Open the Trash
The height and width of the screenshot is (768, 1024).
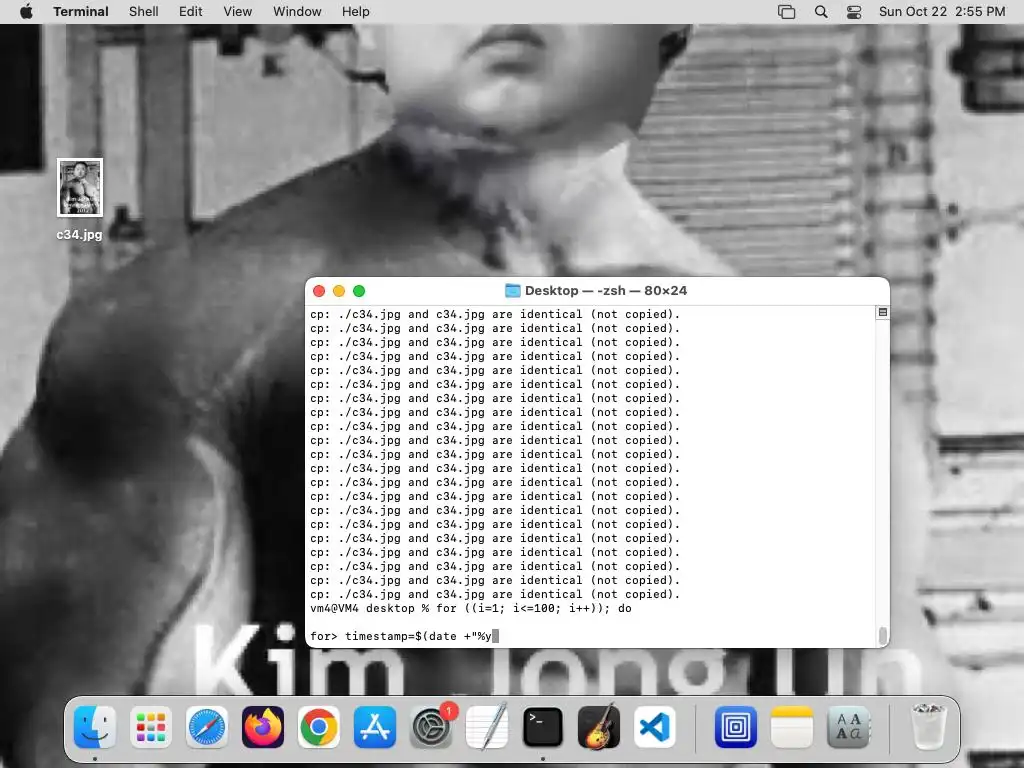(x=928, y=727)
